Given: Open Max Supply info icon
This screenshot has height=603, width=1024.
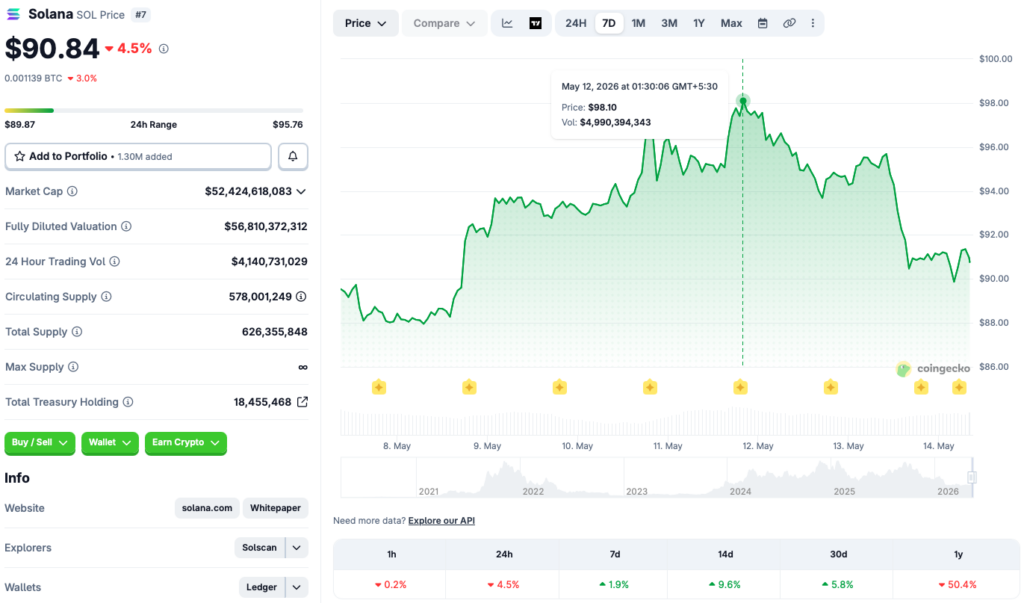Looking at the screenshot, I should pos(73,367).
